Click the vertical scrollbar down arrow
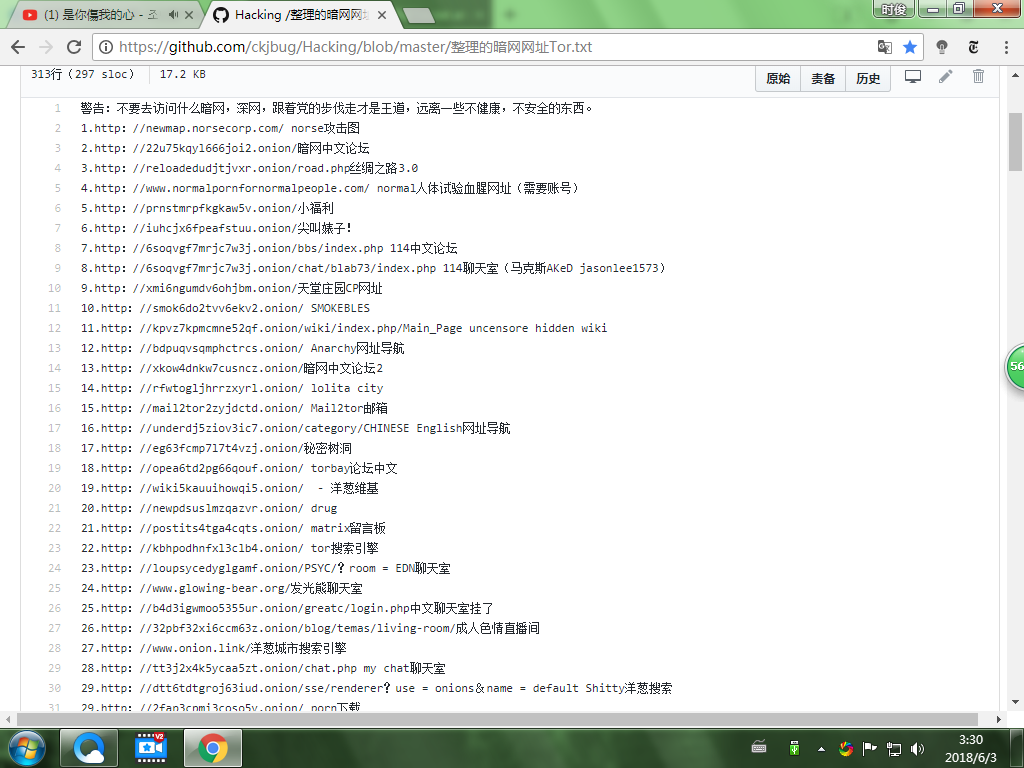 pyautogui.click(x=1016, y=702)
